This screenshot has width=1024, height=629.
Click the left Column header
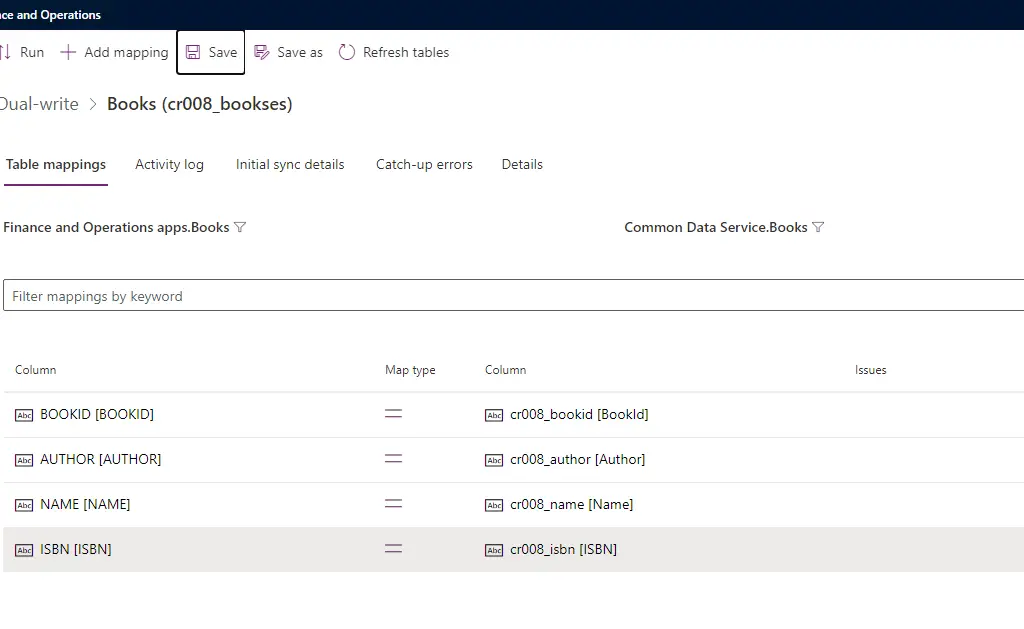click(35, 370)
